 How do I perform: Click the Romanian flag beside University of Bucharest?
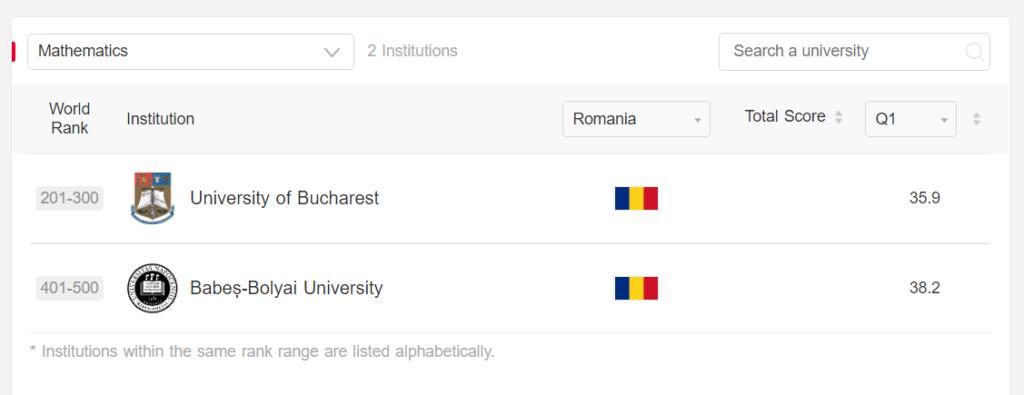tap(636, 198)
